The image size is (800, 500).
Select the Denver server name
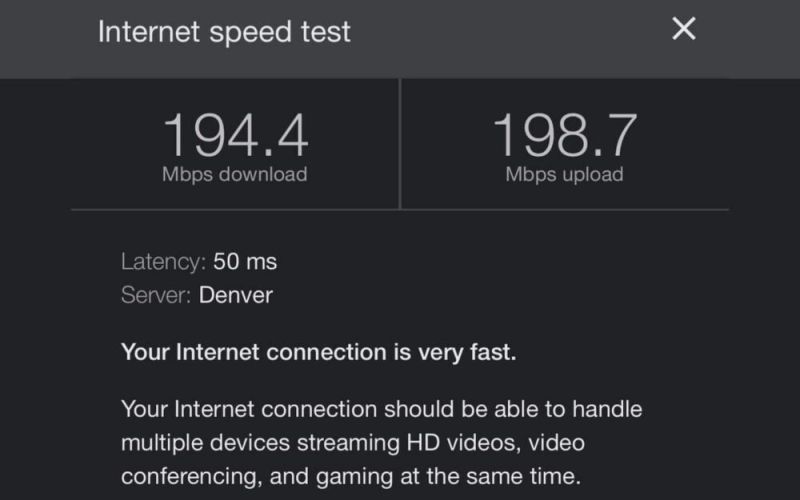(x=236, y=295)
